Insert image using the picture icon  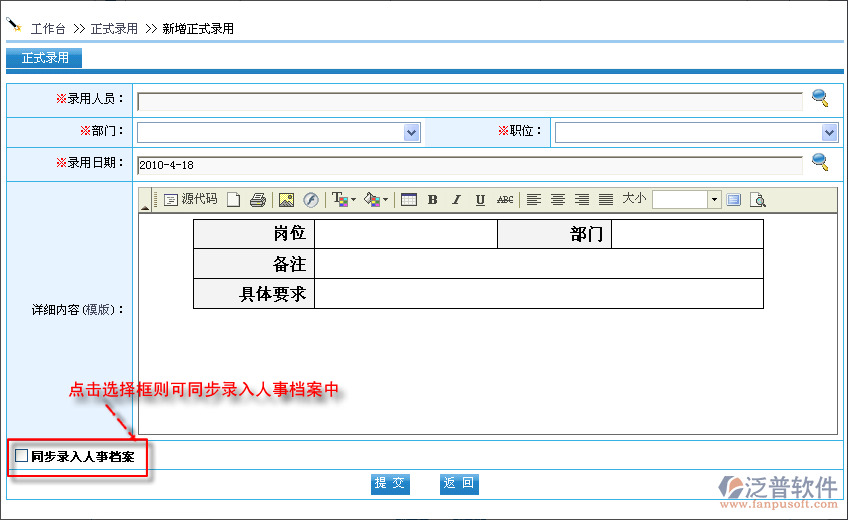286,200
